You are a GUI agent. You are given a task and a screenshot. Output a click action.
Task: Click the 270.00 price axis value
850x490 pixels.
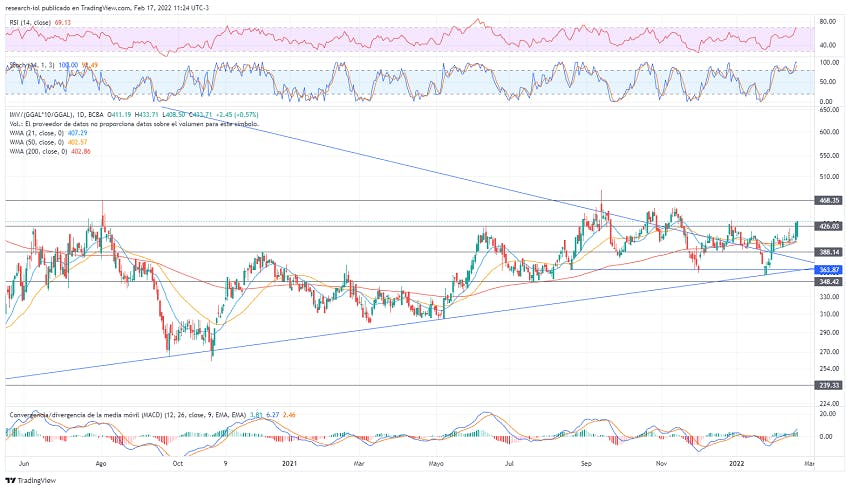coord(829,352)
